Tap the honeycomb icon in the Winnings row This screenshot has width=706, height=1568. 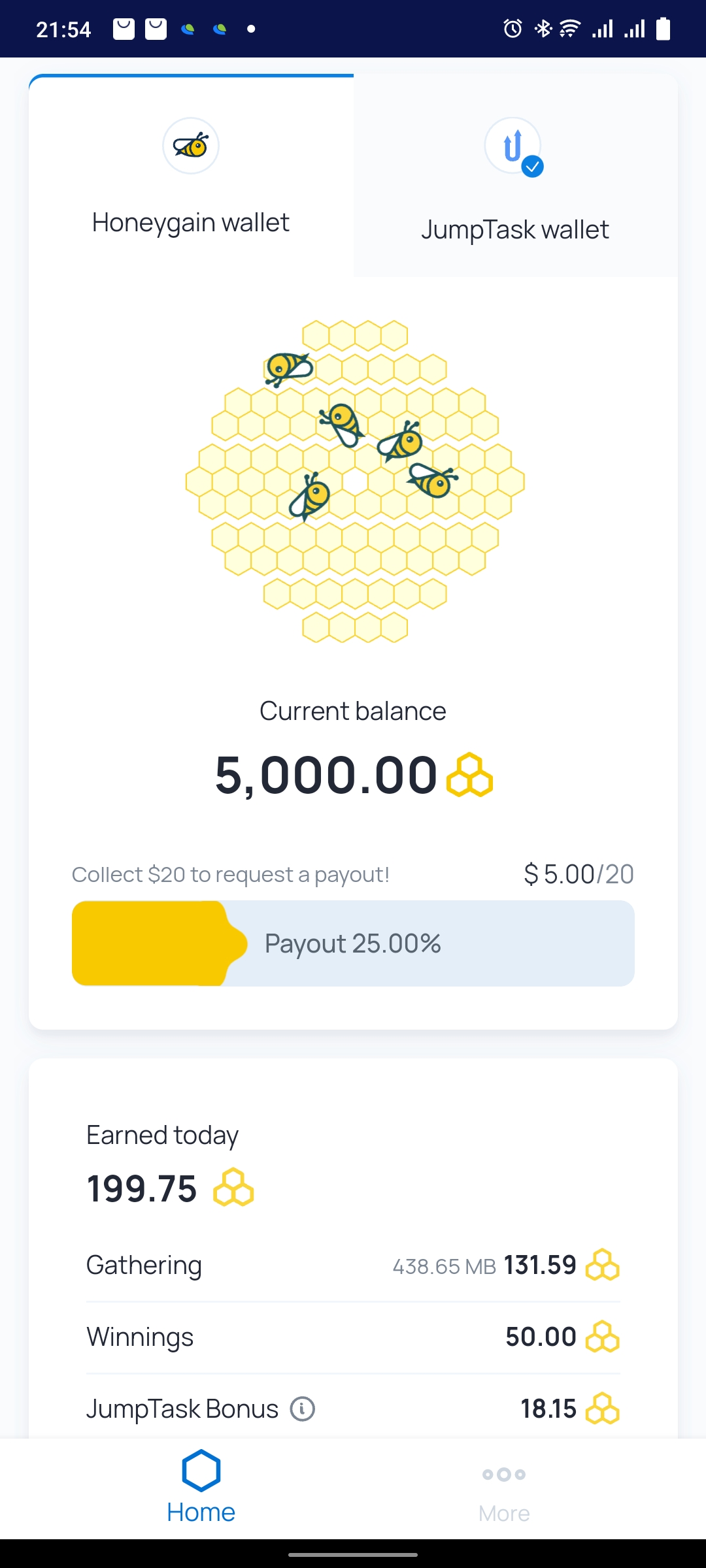coord(602,1337)
